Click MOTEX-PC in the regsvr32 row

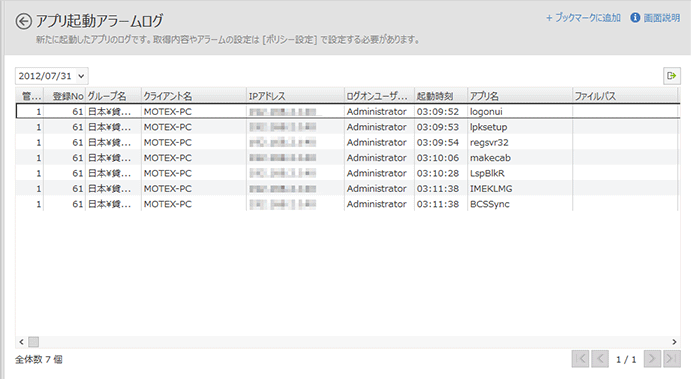[x=167, y=142]
